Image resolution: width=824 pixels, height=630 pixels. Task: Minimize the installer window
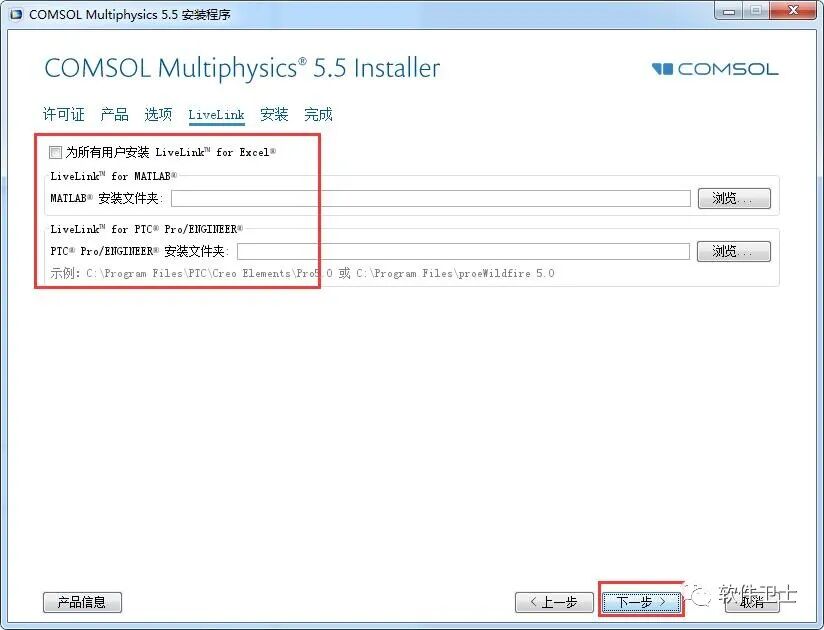[728, 11]
